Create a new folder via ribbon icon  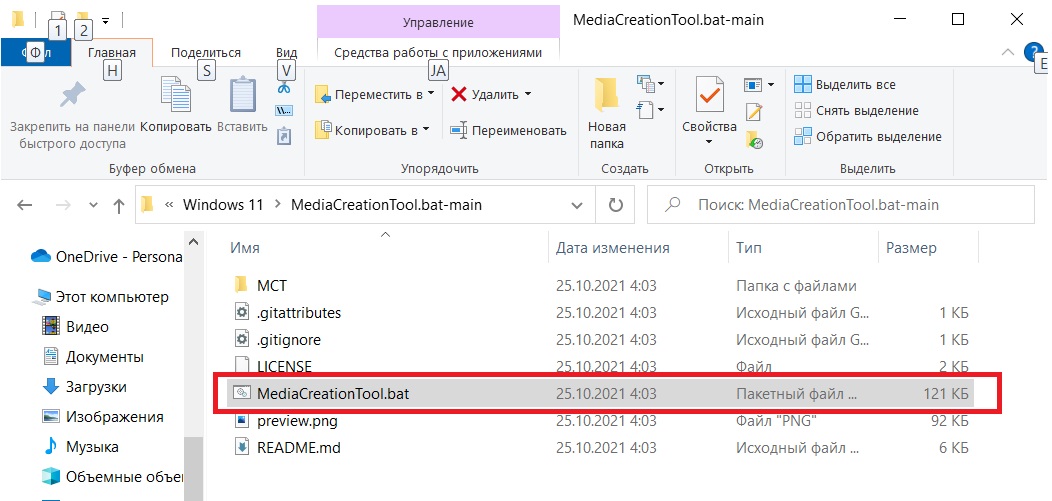click(606, 98)
